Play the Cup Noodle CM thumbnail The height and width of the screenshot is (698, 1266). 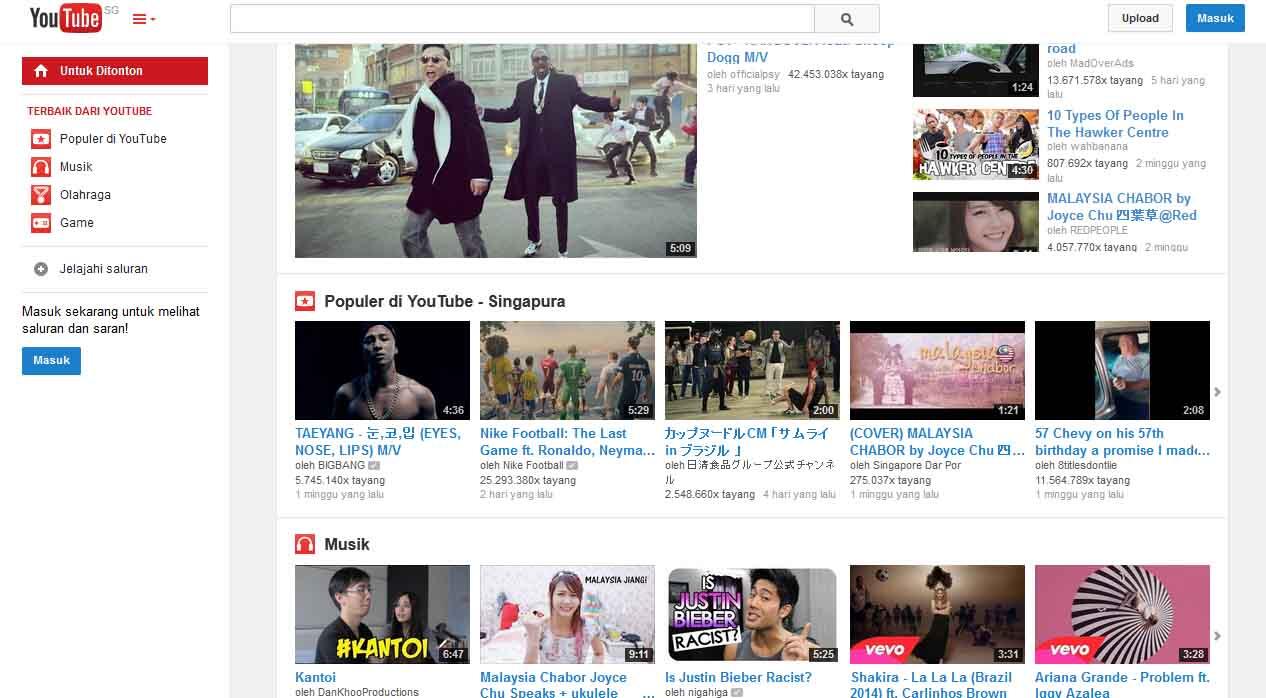[752, 370]
